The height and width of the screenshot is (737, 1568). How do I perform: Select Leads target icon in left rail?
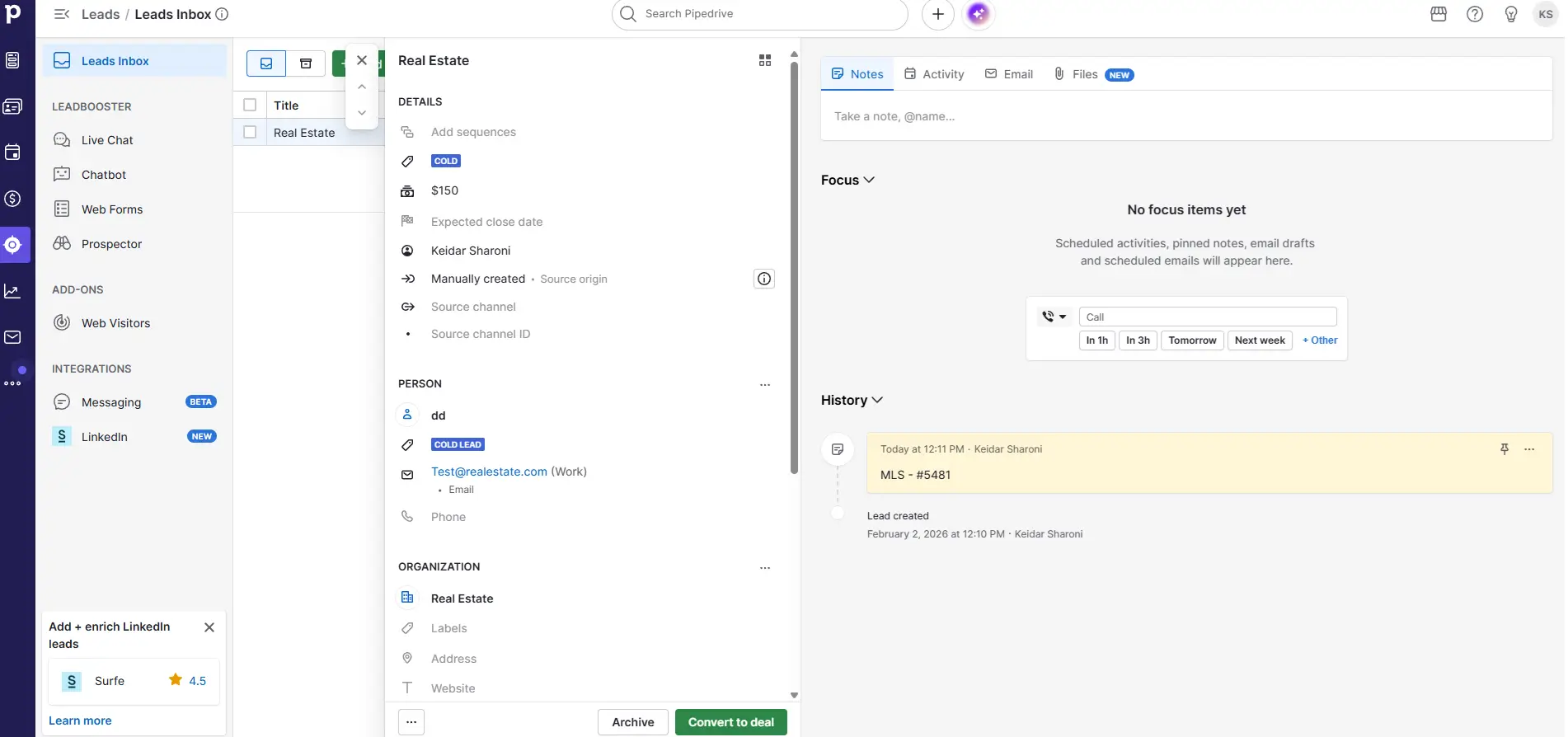coord(12,245)
